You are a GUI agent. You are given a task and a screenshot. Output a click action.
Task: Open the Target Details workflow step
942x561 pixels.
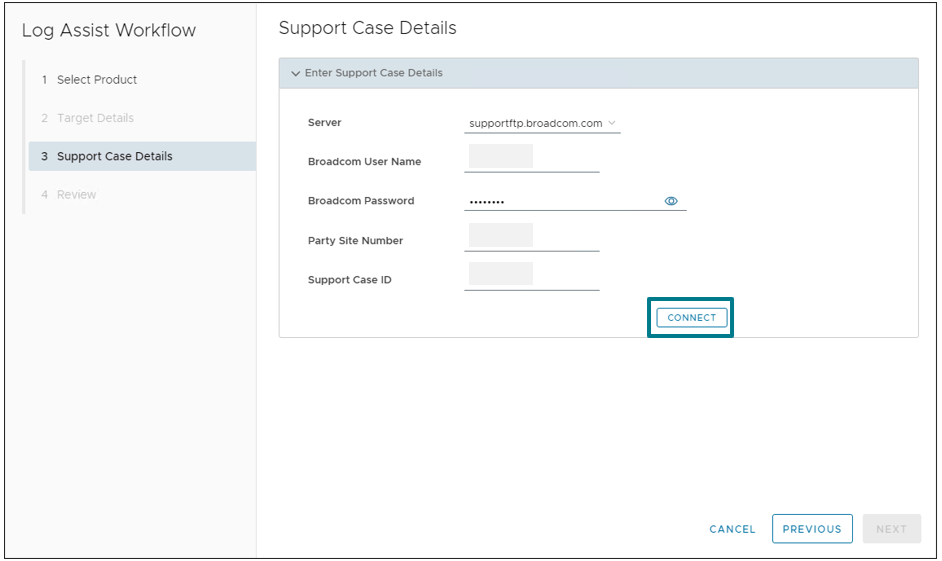(95, 118)
